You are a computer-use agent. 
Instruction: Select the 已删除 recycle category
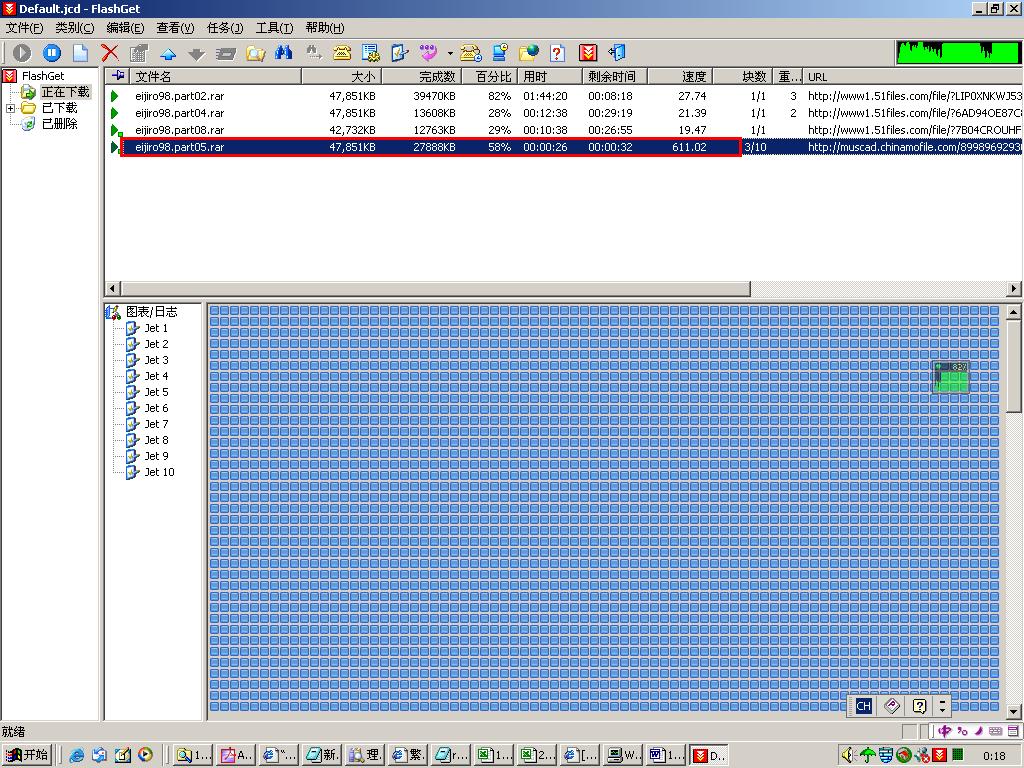coord(59,123)
